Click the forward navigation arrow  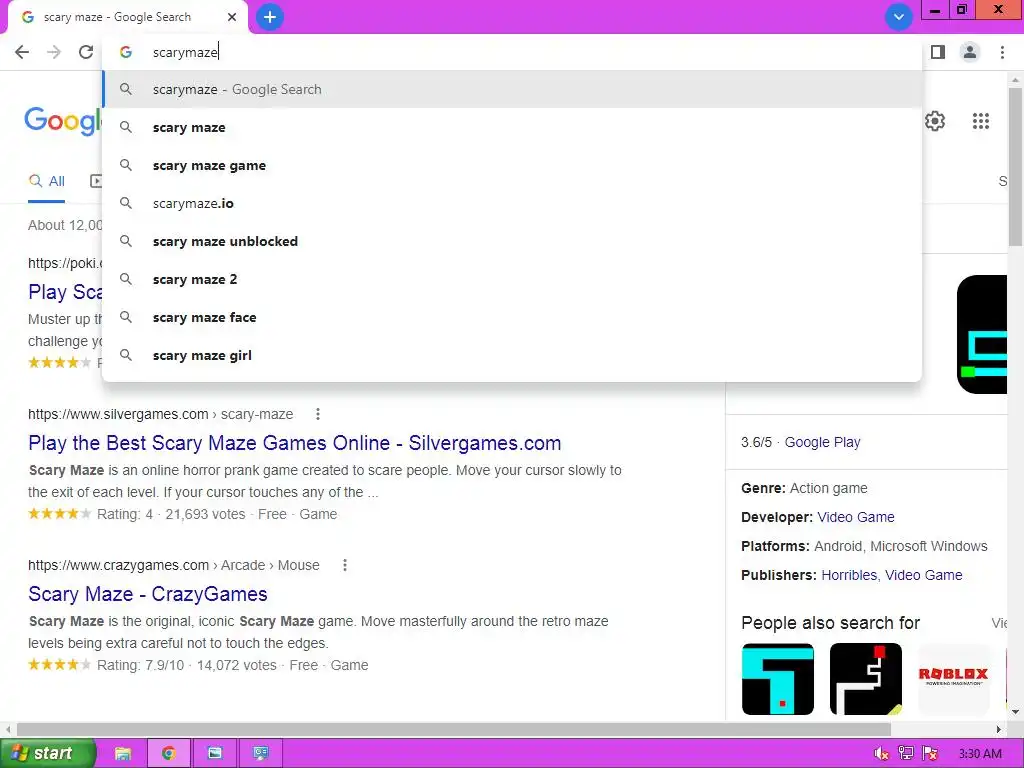(x=54, y=52)
